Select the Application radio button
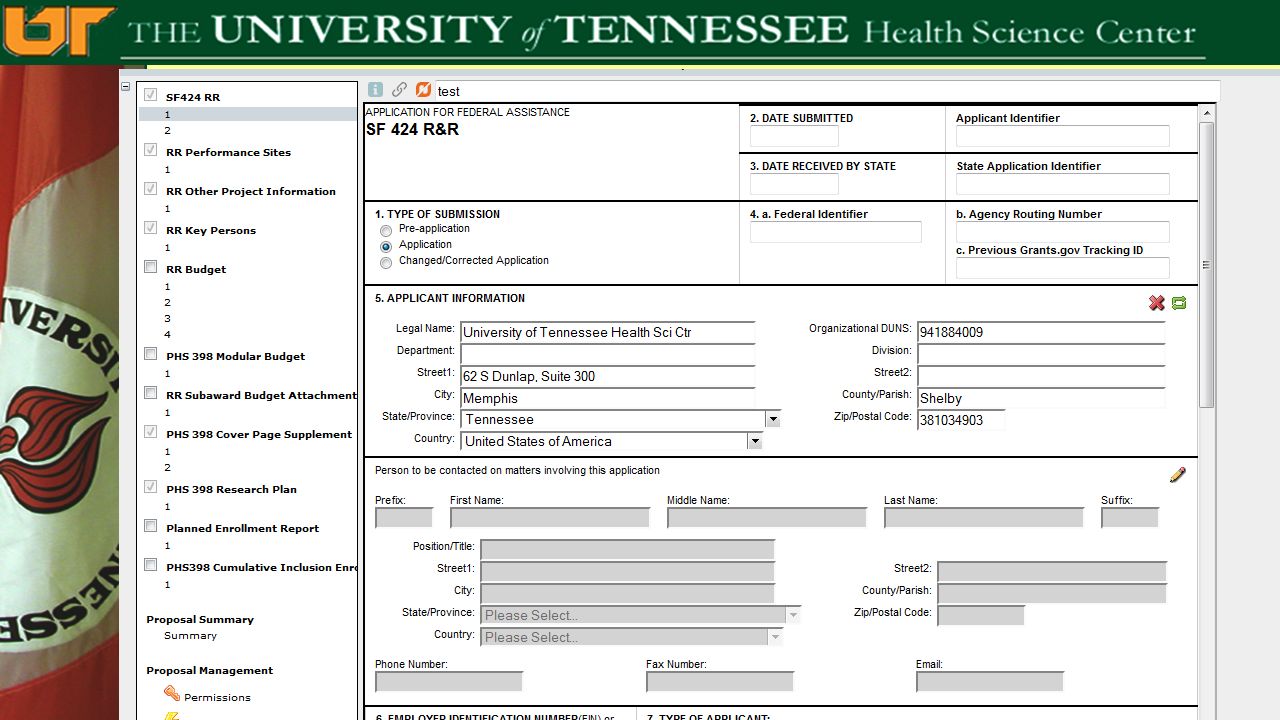The width and height of the screenshot is (1280, 720). [386, 246]
